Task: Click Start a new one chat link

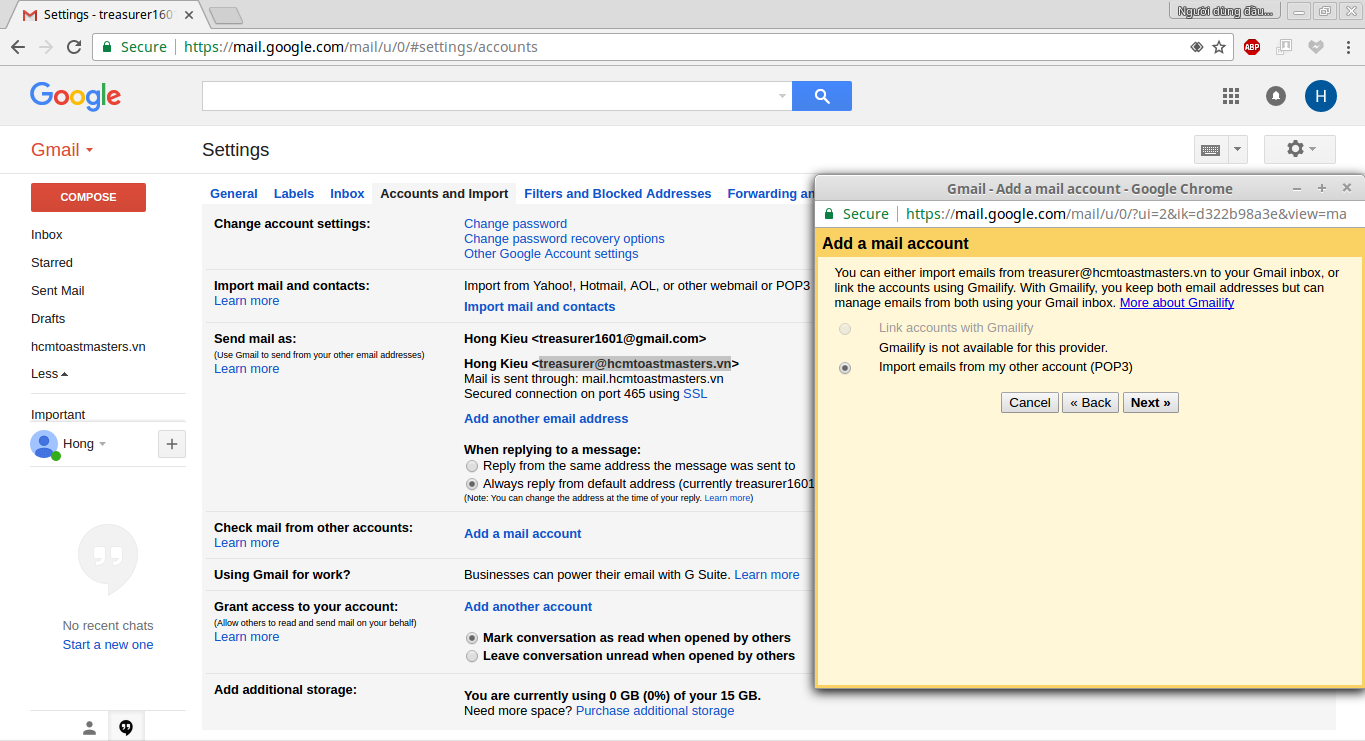Action: click(x=108, y=645)
